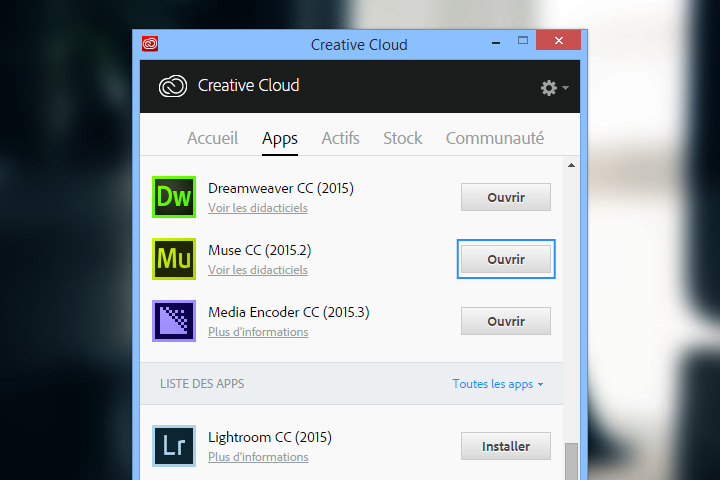The height and width of the screenshot is (480, 720).
Task: Select the Apps tab
Action: point(280,138)
